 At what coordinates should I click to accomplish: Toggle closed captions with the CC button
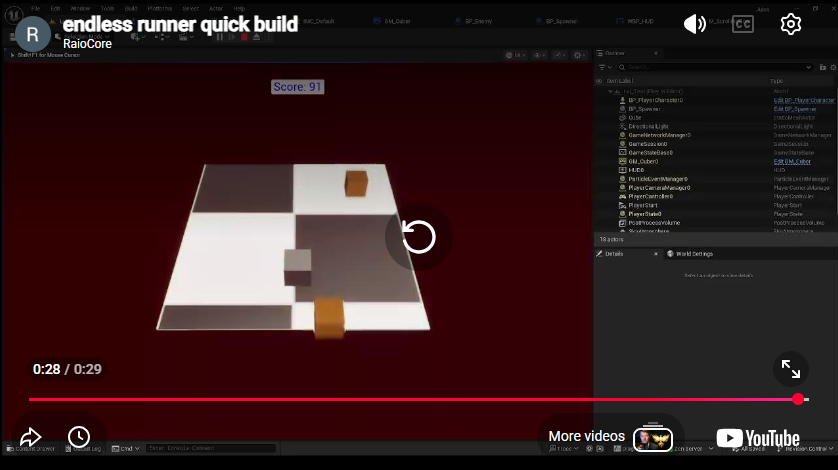(x=743, y=24)
